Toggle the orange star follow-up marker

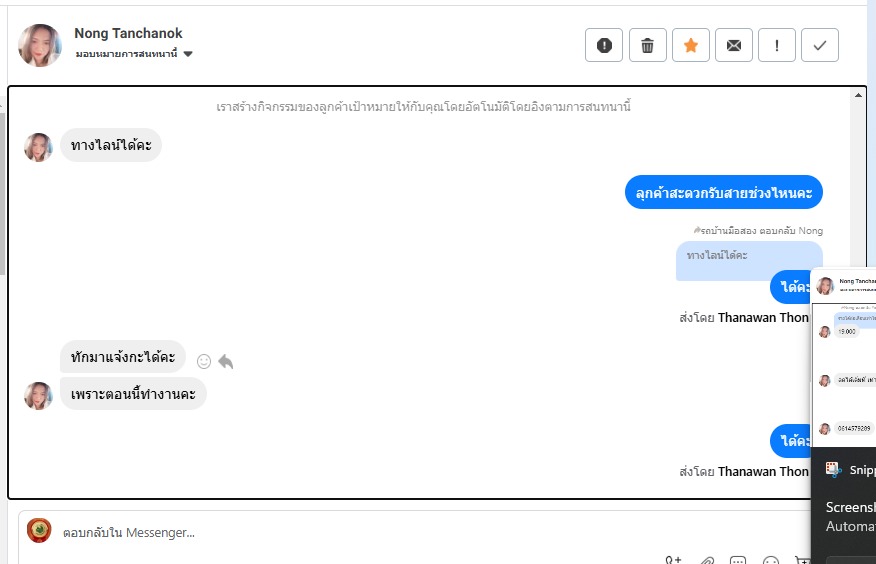click(691, 45)
